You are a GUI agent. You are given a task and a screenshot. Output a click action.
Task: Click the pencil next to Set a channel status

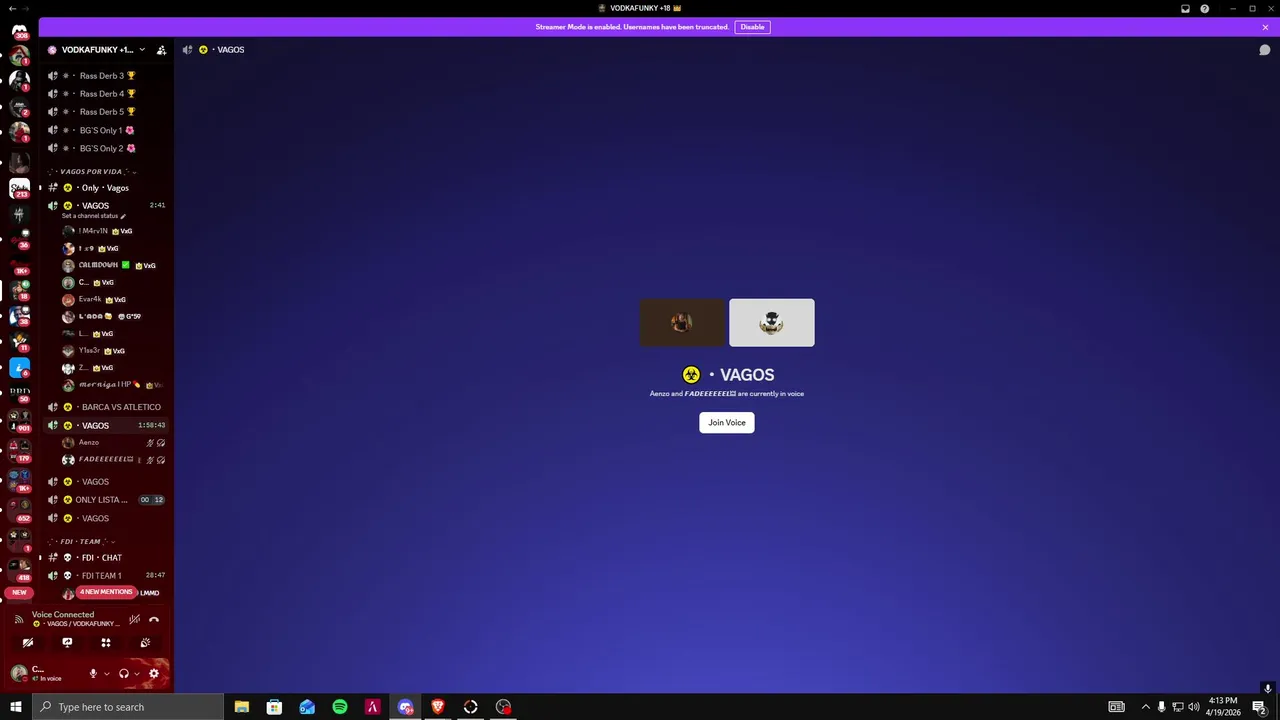click(x=123, y=216)
